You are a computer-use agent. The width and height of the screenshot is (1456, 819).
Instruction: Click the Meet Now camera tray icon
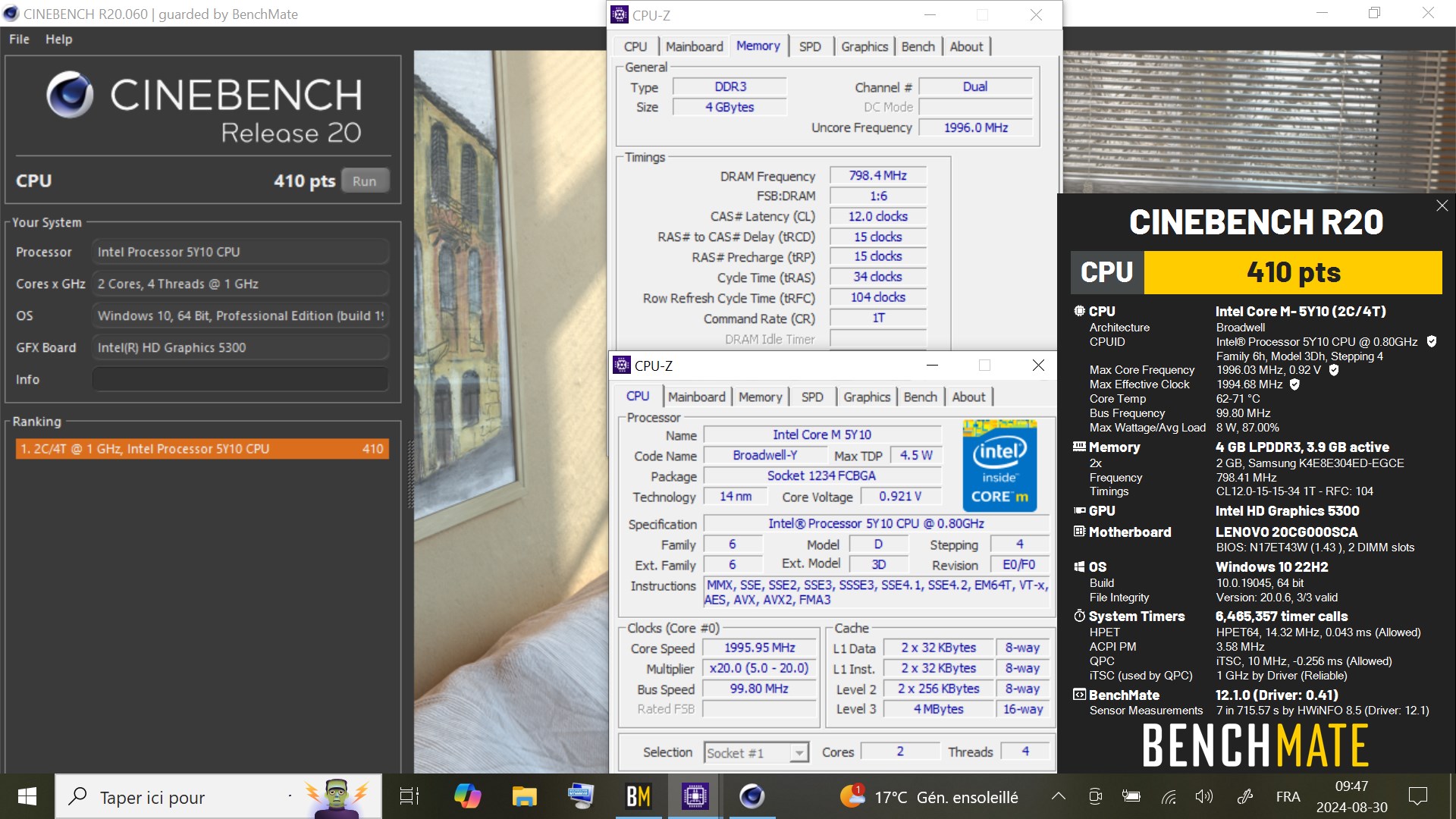coord(1095,796)
